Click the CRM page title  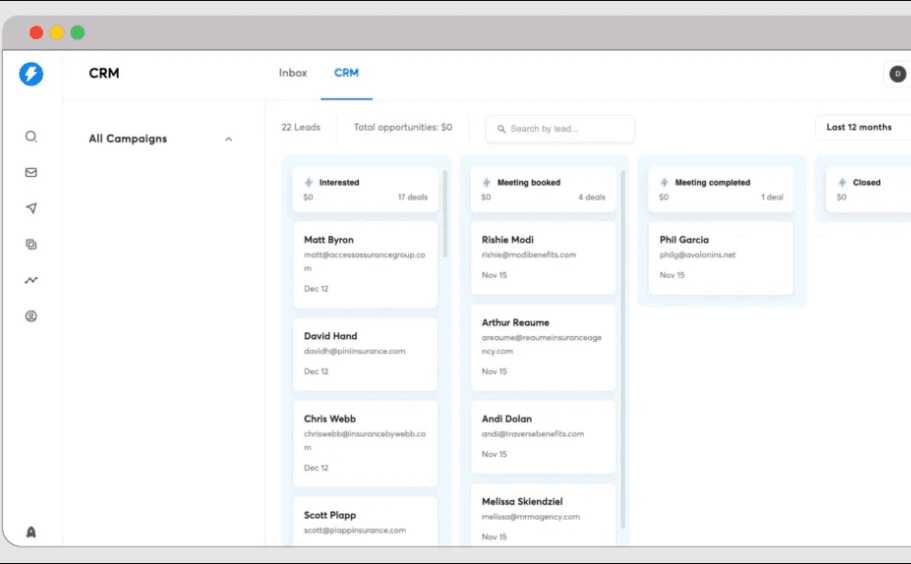tap(104, 73)
